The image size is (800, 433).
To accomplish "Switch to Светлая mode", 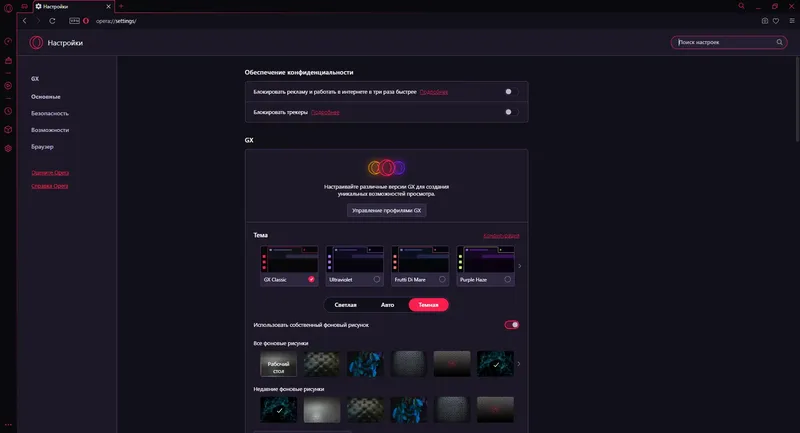I will coord(345,305).
